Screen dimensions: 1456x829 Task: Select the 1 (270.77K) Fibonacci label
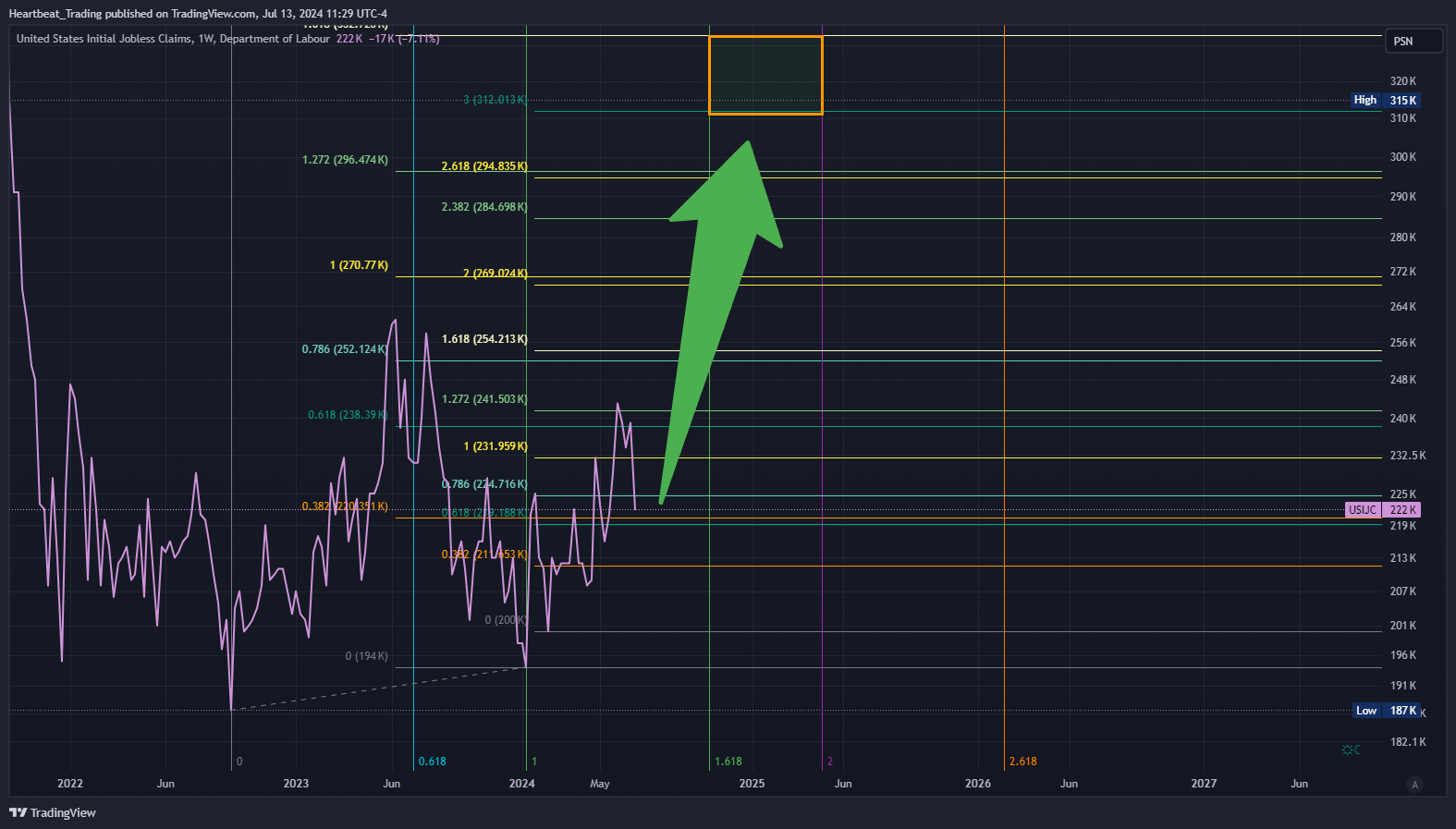pos(359,265)
